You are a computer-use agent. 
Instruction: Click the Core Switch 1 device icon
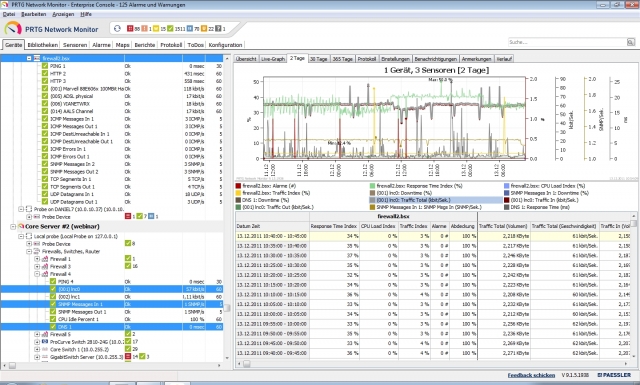click(x=45, y=349)
